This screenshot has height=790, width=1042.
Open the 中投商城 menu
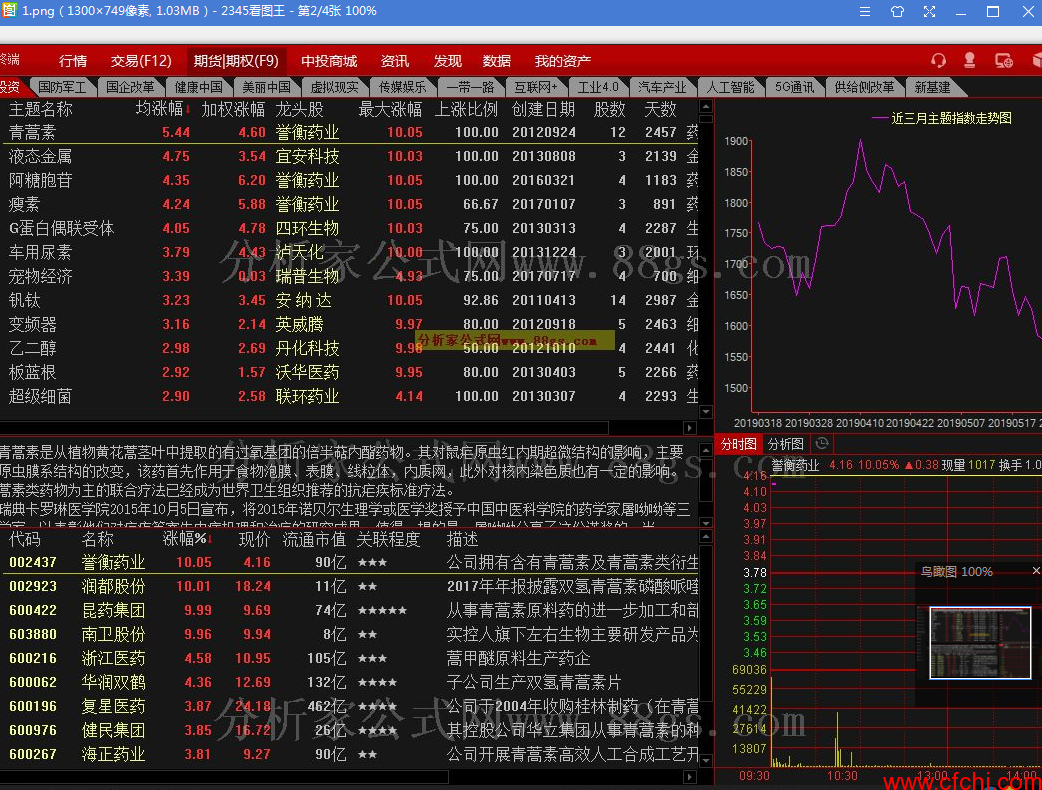[329, 61]
